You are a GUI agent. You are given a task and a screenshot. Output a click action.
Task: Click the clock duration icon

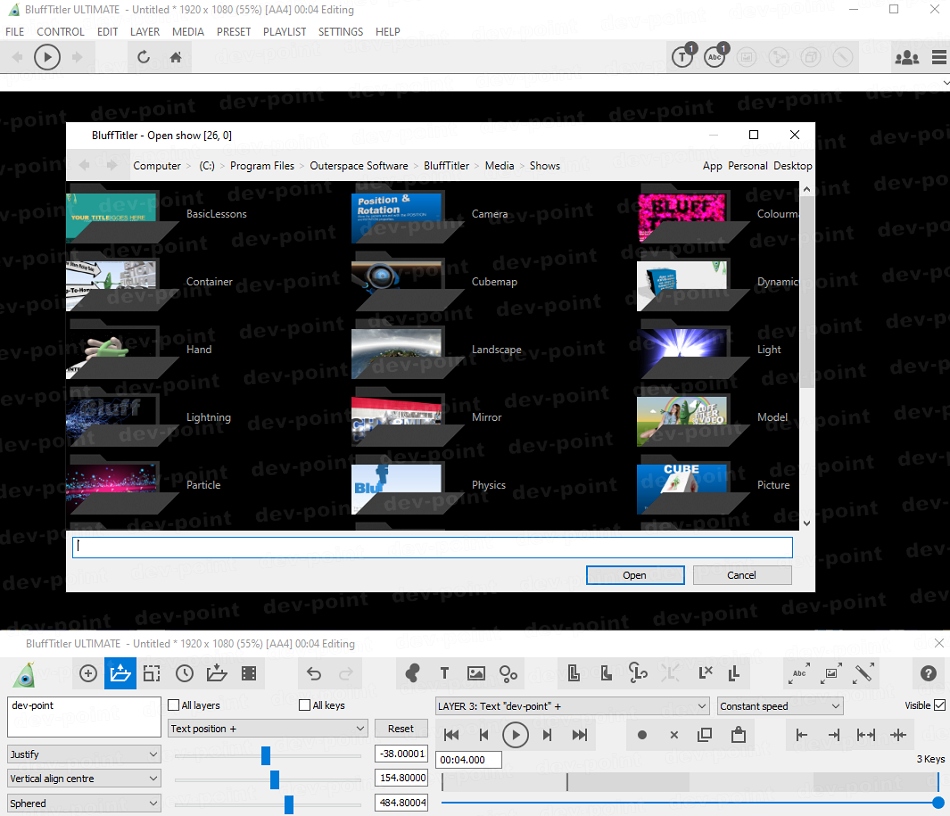[184, 673]
